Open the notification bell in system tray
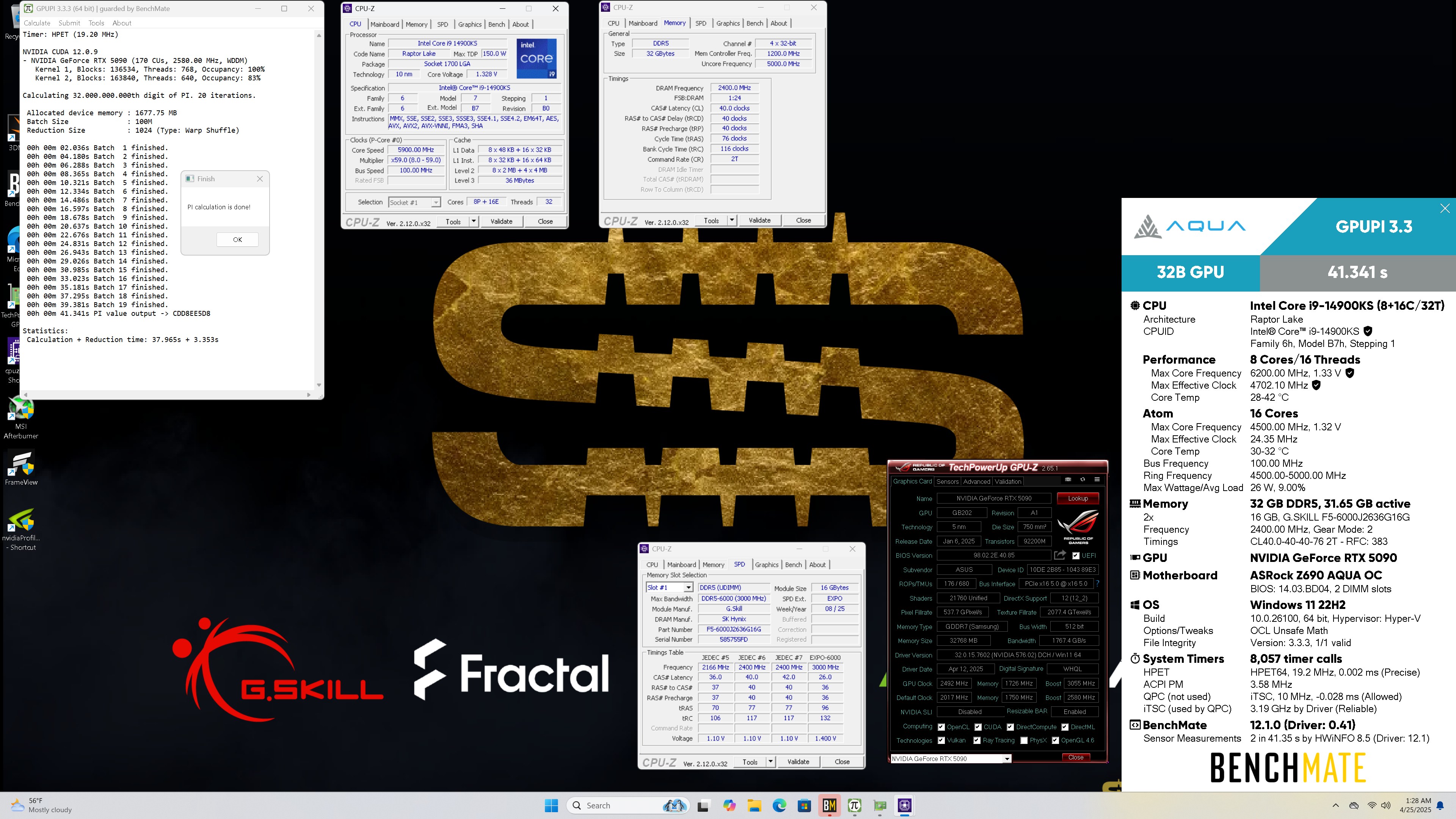 (1440, 805)
